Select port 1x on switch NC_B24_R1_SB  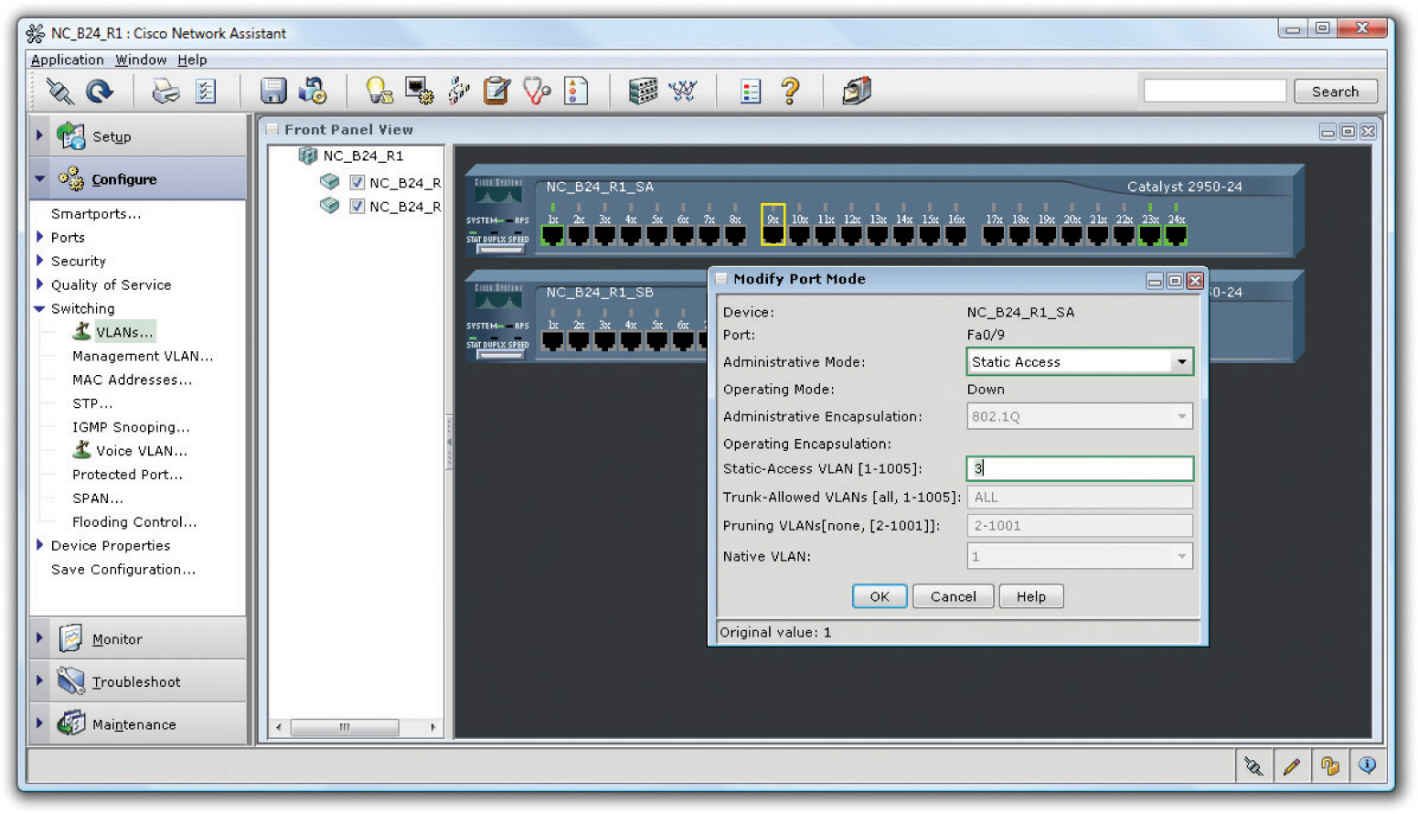(x=553, y=341)
